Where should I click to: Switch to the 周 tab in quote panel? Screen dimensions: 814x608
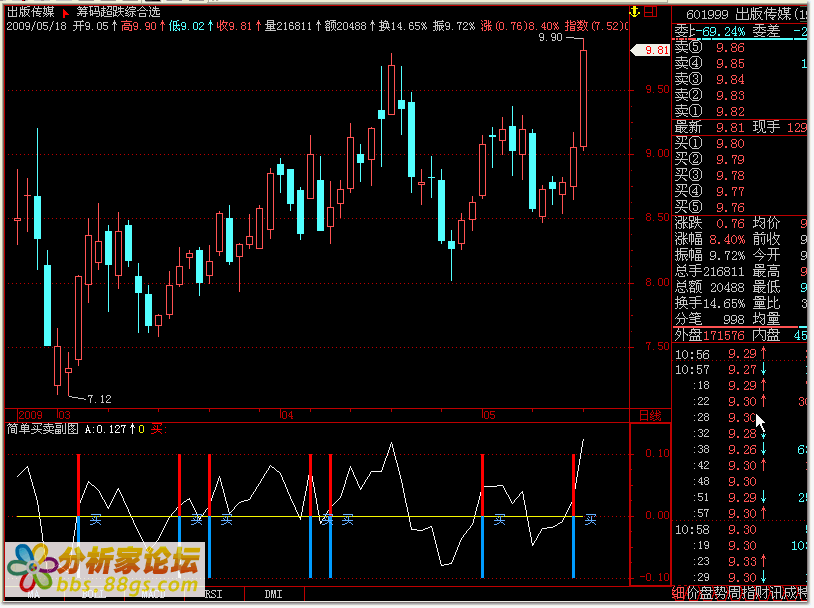734,592
